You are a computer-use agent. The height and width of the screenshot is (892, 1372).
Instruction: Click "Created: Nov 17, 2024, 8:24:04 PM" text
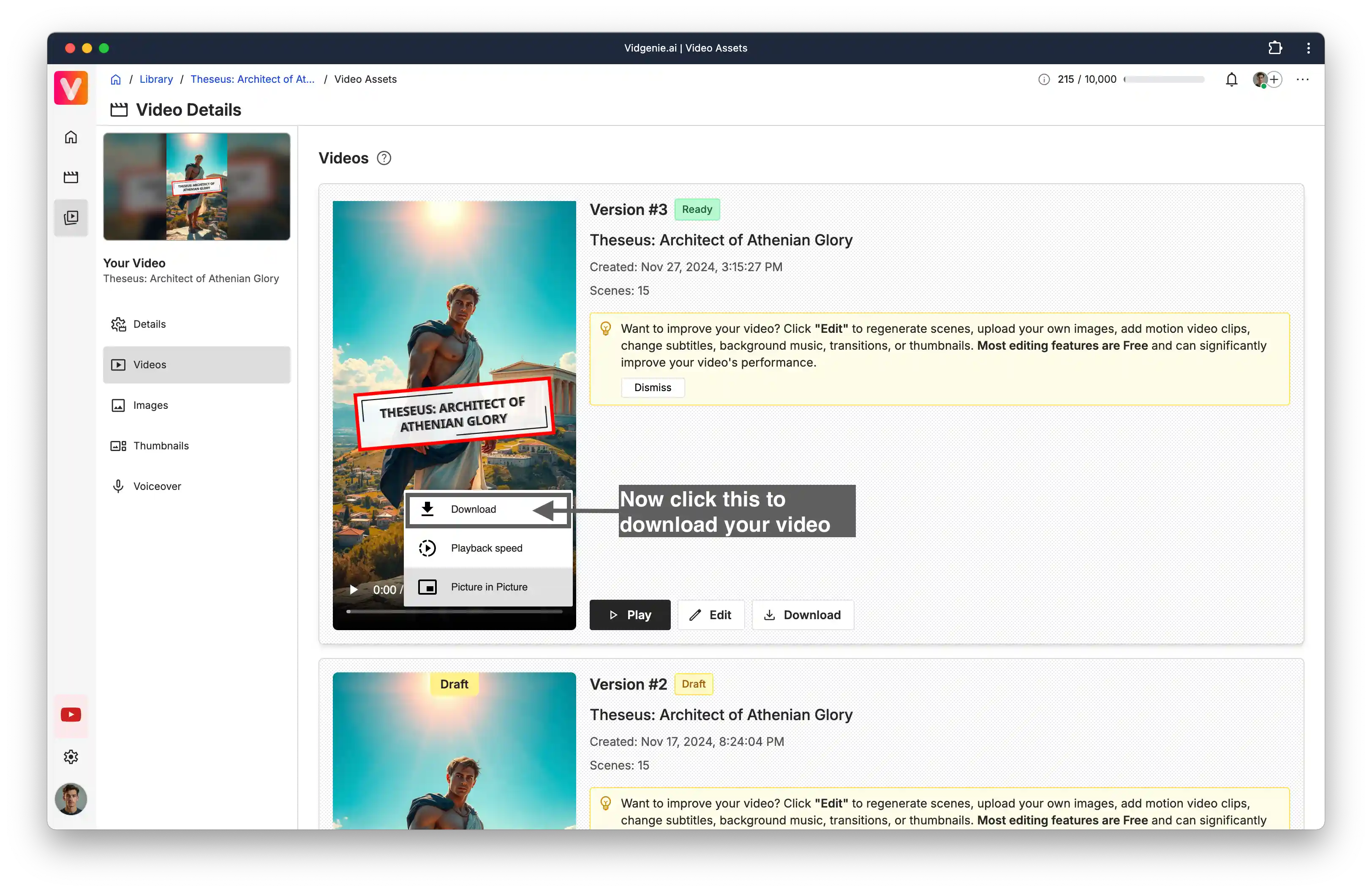tap(686, 742)
